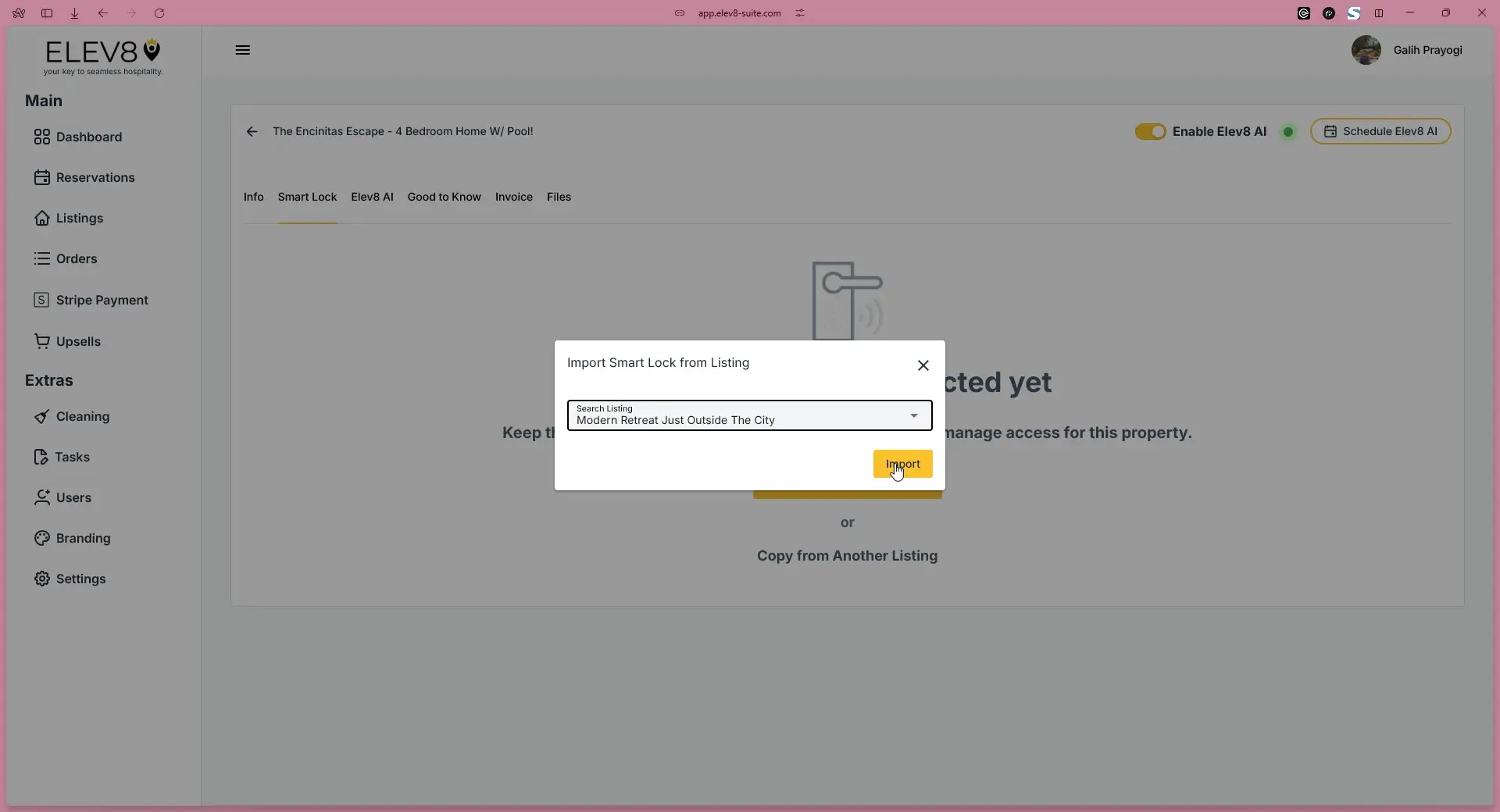
Task: Select the Reservations sidebar icon
Action: click(x=43, y=177)
